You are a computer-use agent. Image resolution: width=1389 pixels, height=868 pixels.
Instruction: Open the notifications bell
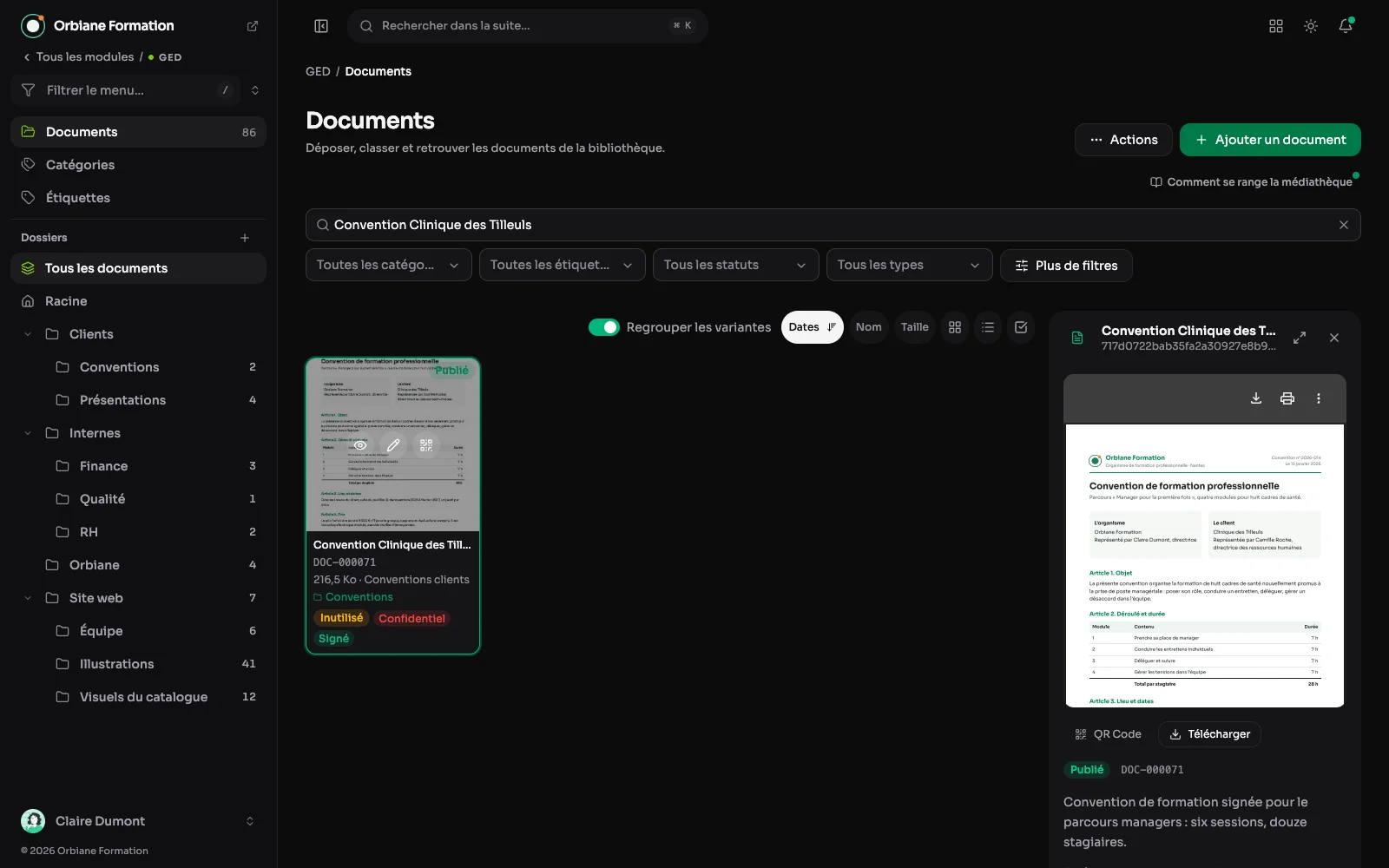pyautogui.click(x=1346, y=26)
